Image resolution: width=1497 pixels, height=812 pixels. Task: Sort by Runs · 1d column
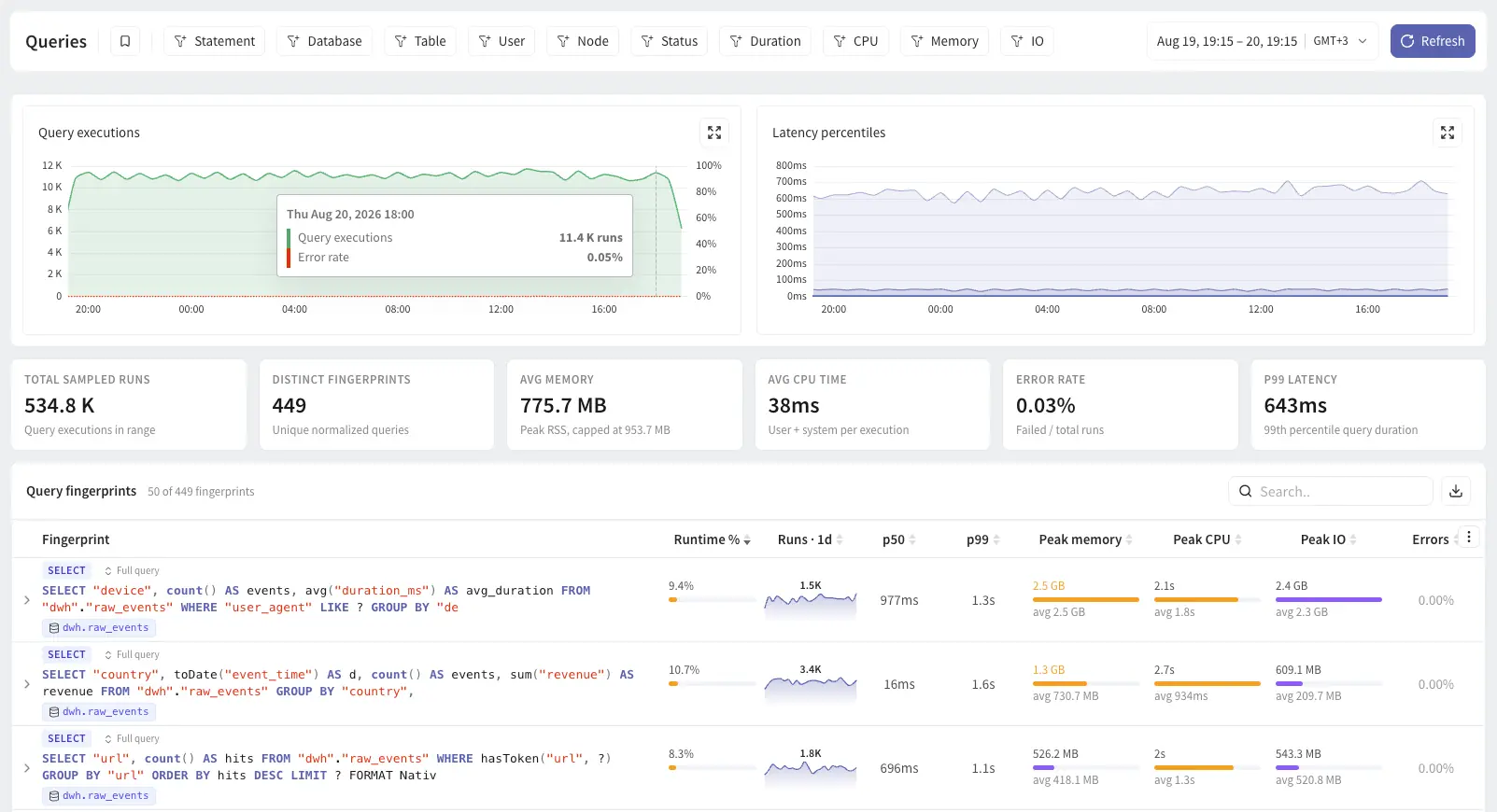[x=810, y=539]
